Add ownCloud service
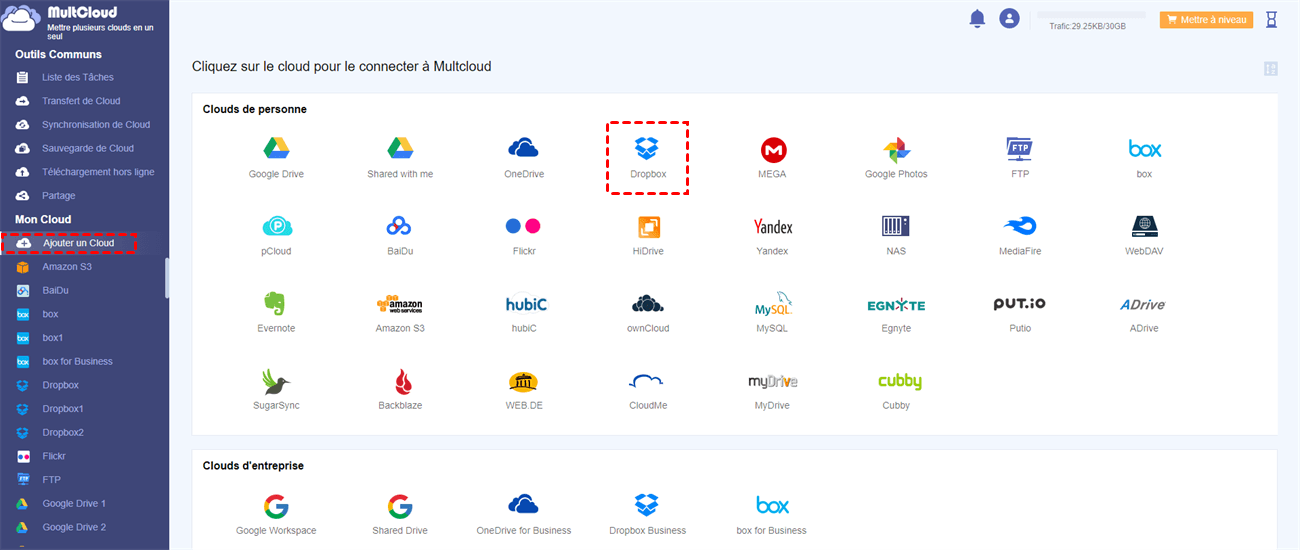The width and height of the screenshot is (1300, 550). pyautogui.click(x=648, y=312)
